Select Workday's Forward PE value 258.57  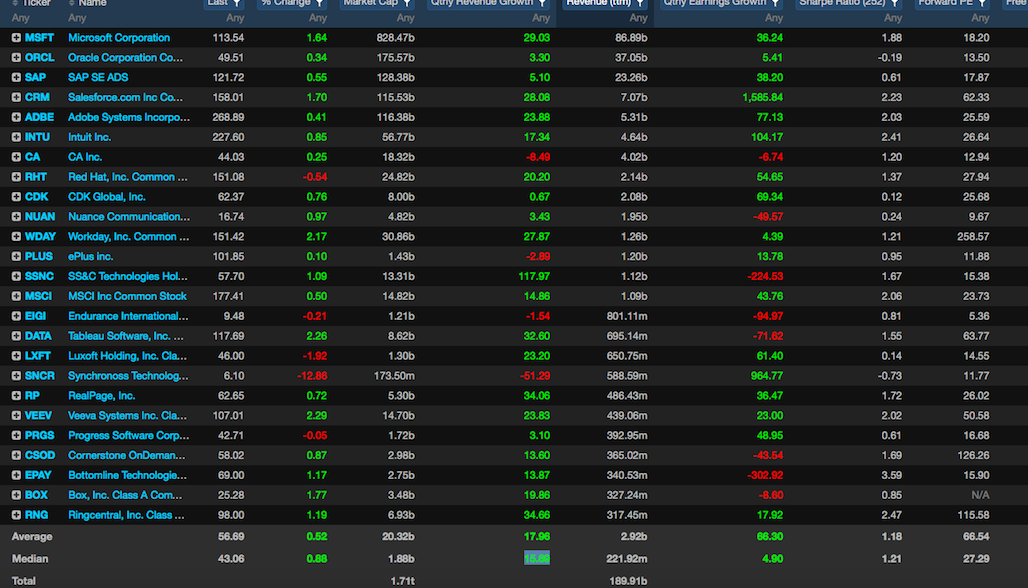click(x=973, y=237)
